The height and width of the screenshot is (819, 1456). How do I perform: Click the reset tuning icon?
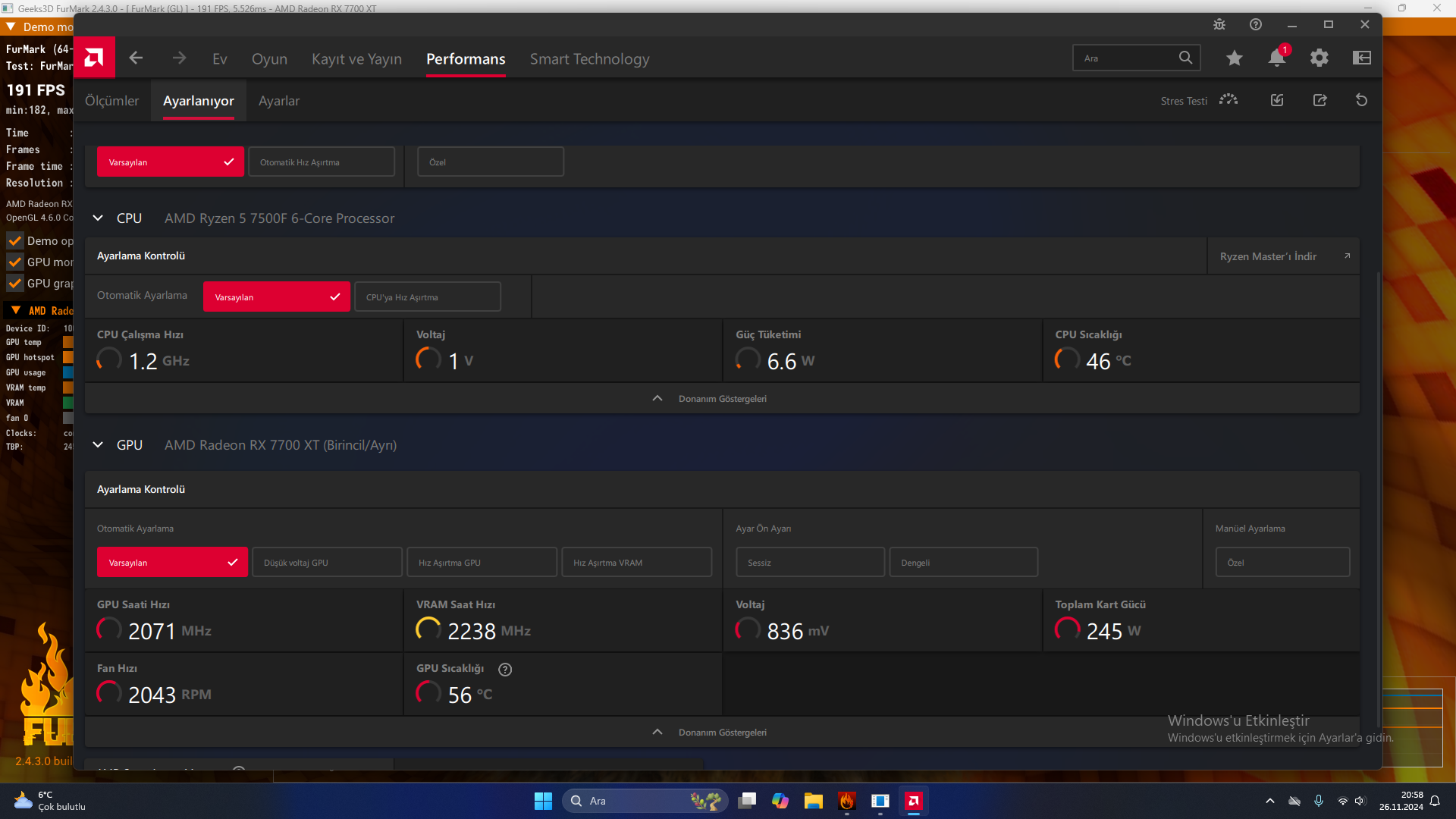[x=1362, y=100]
